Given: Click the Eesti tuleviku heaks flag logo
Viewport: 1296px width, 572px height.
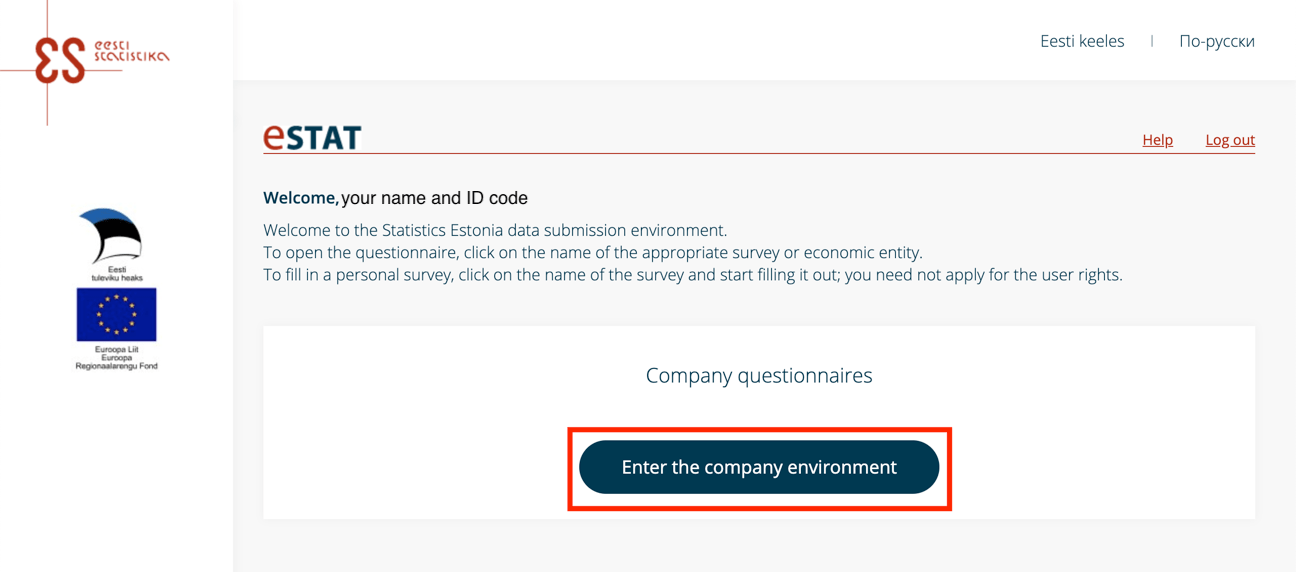Looking at the screenshot, I should 112,235.
